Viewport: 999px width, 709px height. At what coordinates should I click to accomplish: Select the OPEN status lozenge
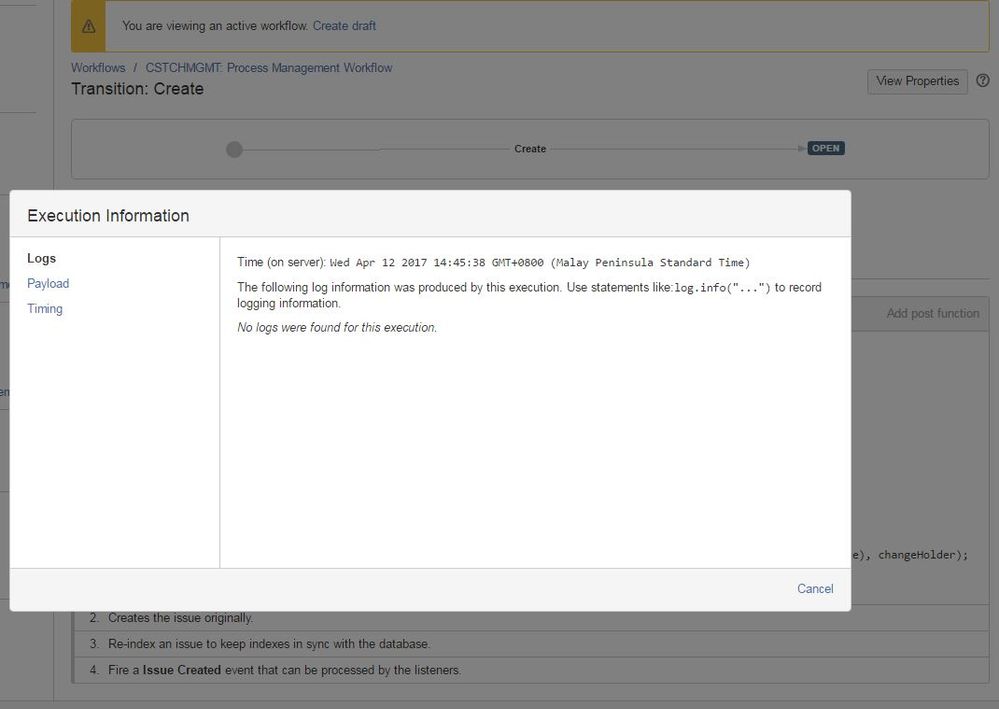pos(826,148)
